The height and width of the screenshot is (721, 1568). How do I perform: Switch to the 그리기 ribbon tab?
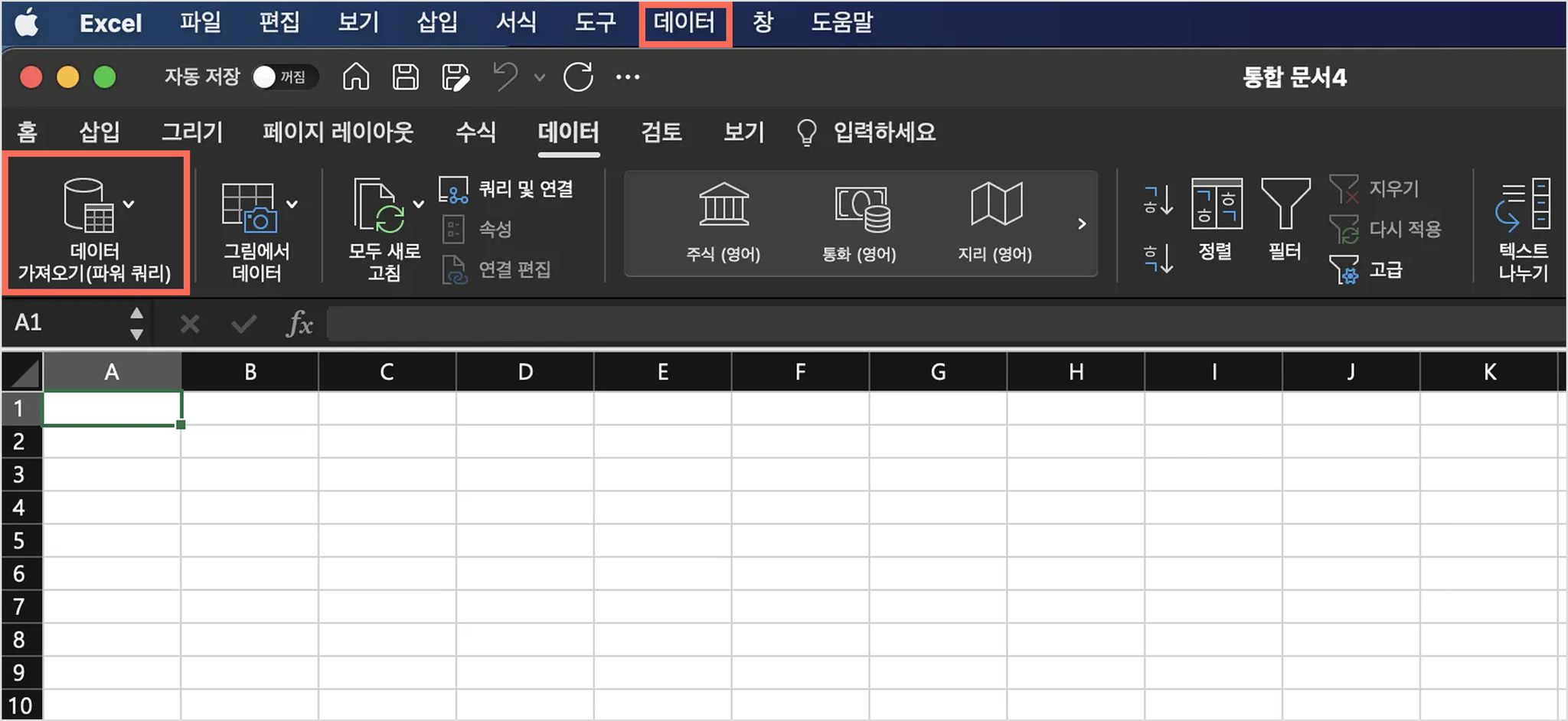pyautogui.click(x=192, y=132)
